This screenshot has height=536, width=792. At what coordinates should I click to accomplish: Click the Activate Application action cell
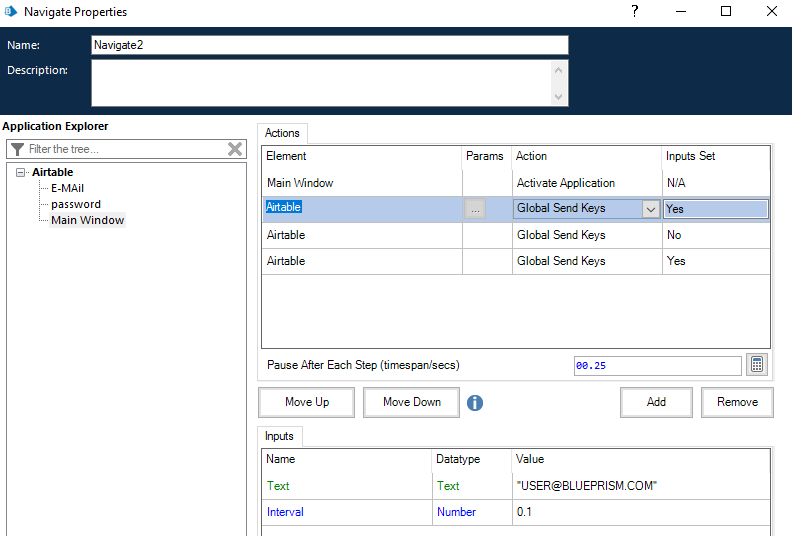tap(587, 183)
